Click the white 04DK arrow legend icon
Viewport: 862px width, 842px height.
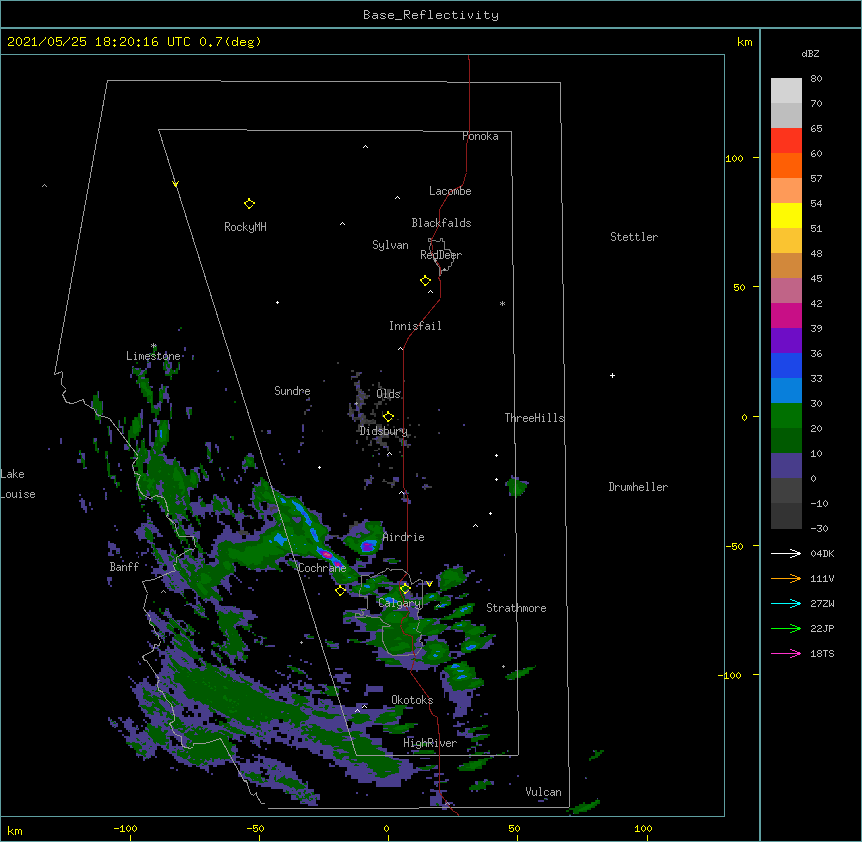click(786, 553)
